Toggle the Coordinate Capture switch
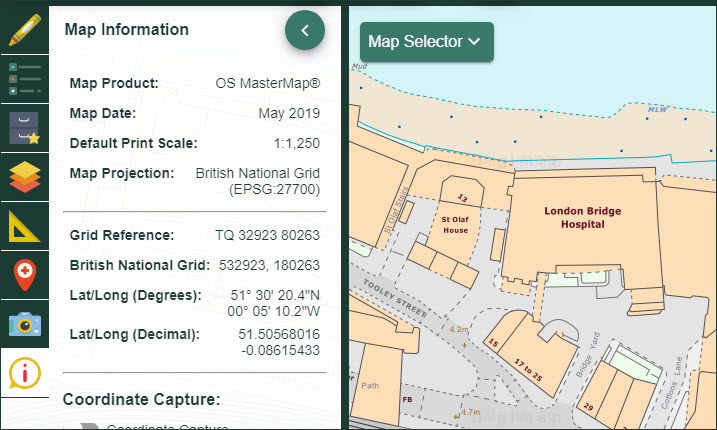 pos(92,426)
